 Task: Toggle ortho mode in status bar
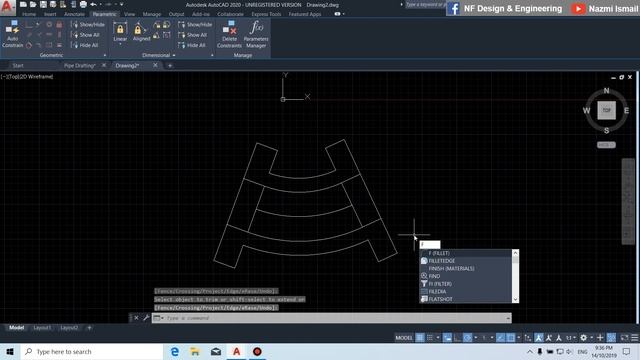tap(458, 338)
